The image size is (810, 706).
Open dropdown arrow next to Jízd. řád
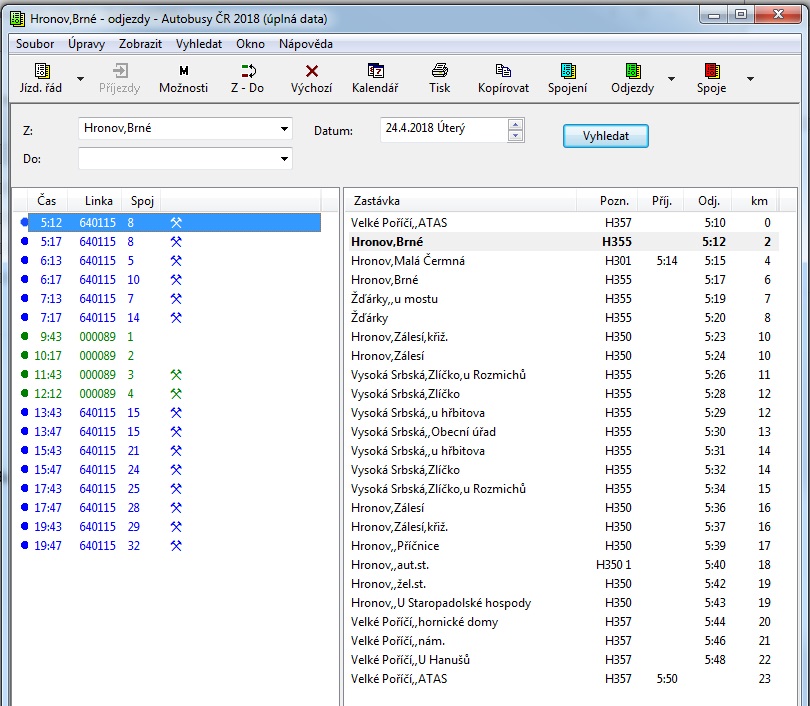(81, 78)
